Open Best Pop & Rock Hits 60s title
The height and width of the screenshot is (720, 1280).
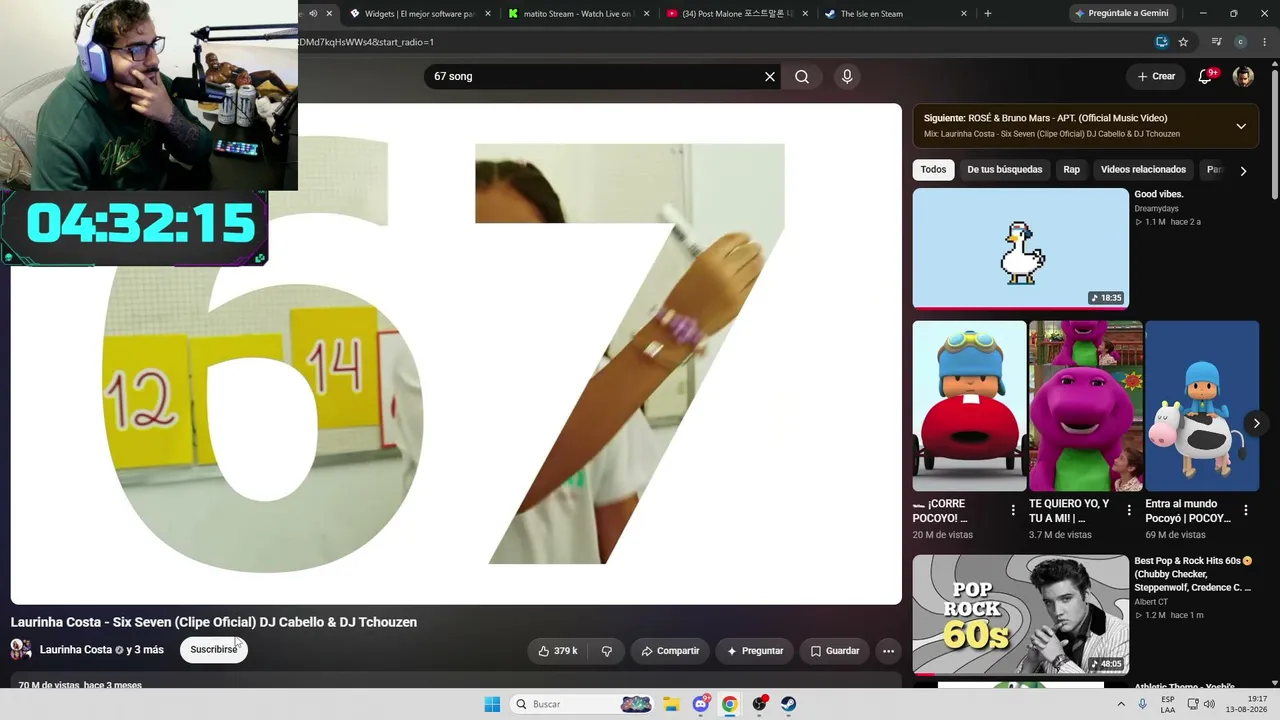tap(1193, 574)
